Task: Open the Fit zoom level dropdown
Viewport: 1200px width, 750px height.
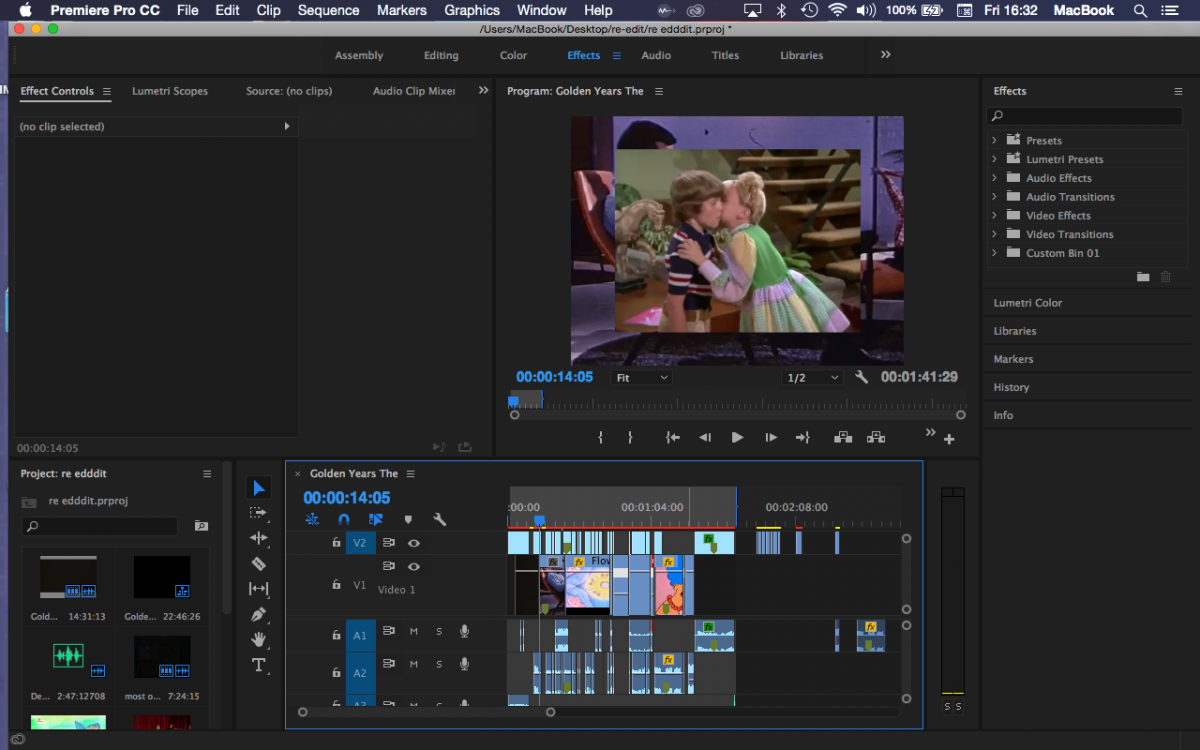Action: [641, 378]
